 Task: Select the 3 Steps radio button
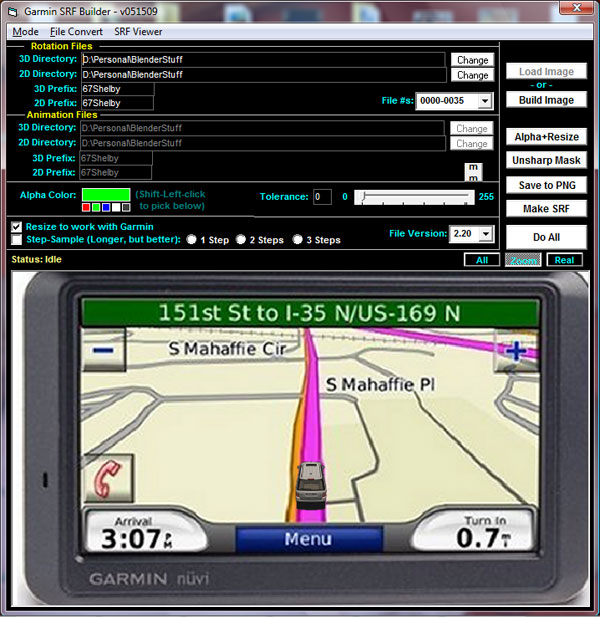pyautogui.click(x=298, y=239)
